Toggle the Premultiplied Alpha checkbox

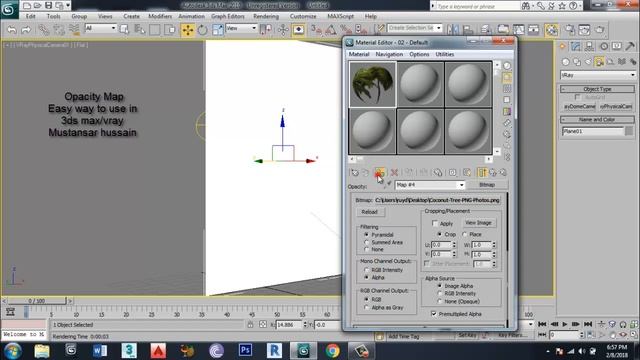434,314
